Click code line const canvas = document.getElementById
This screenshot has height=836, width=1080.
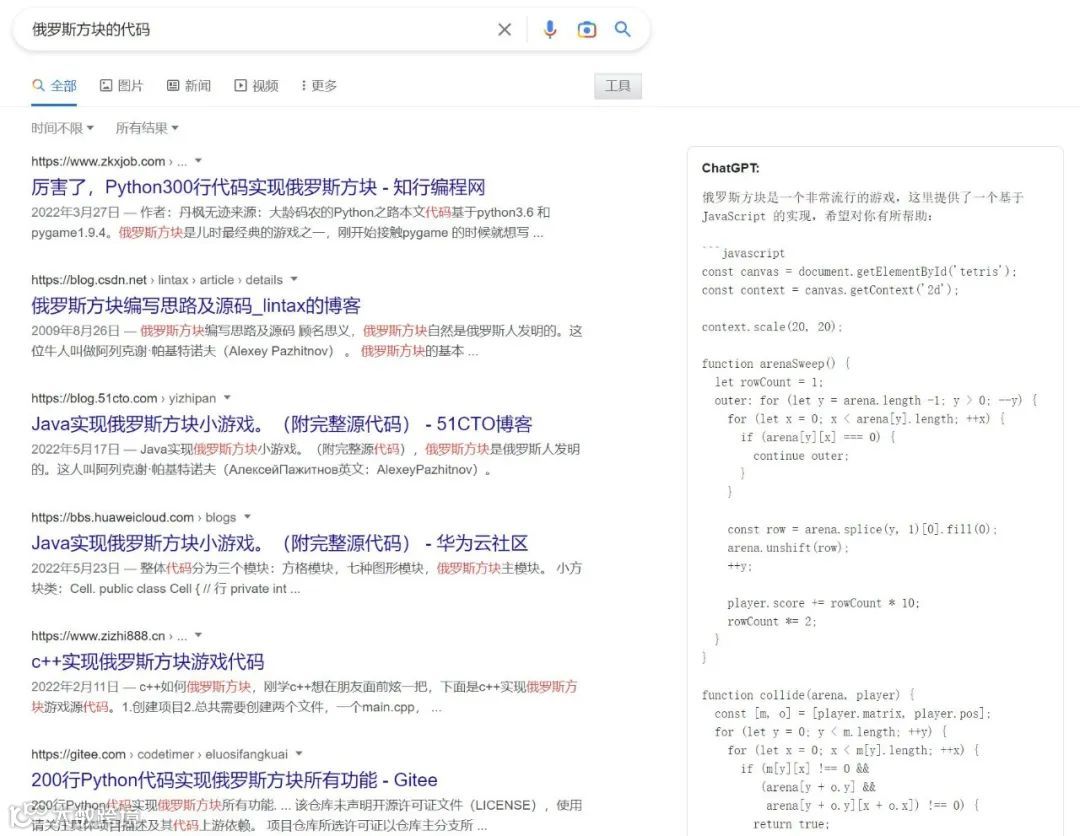click(859, 271)
